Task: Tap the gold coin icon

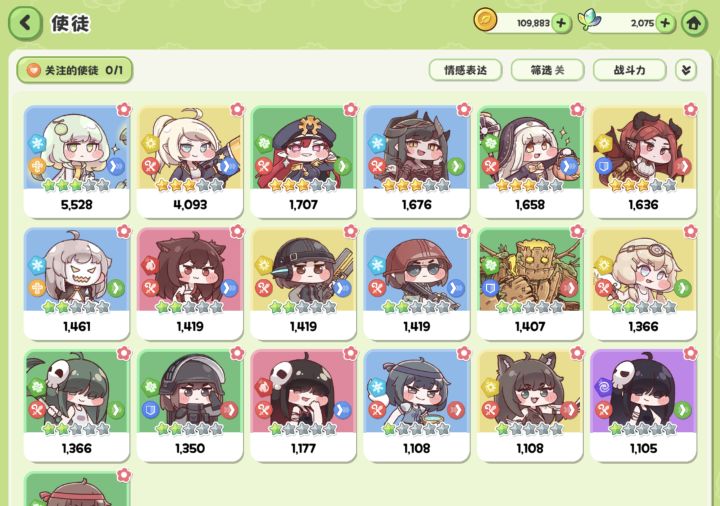Action: pyautogui.click(x=485, y=21)
